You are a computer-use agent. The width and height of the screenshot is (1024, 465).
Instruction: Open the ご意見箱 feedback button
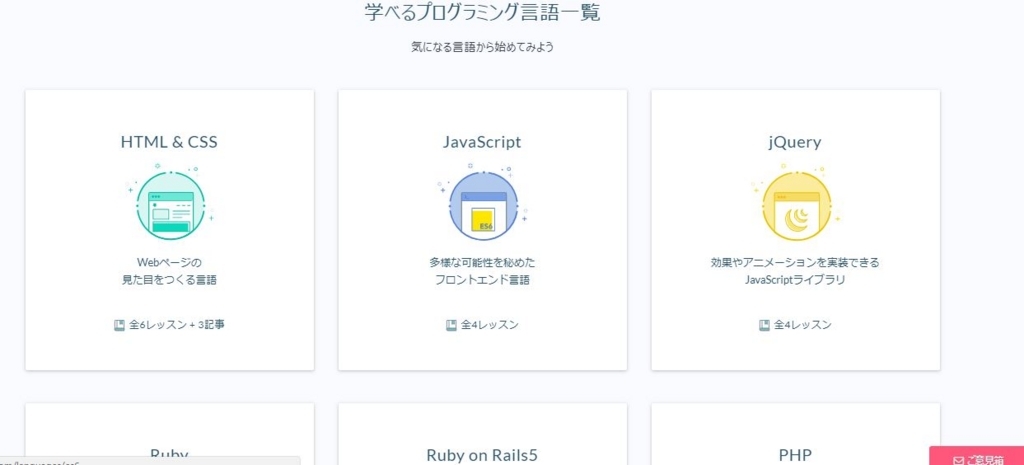[976, 456]
